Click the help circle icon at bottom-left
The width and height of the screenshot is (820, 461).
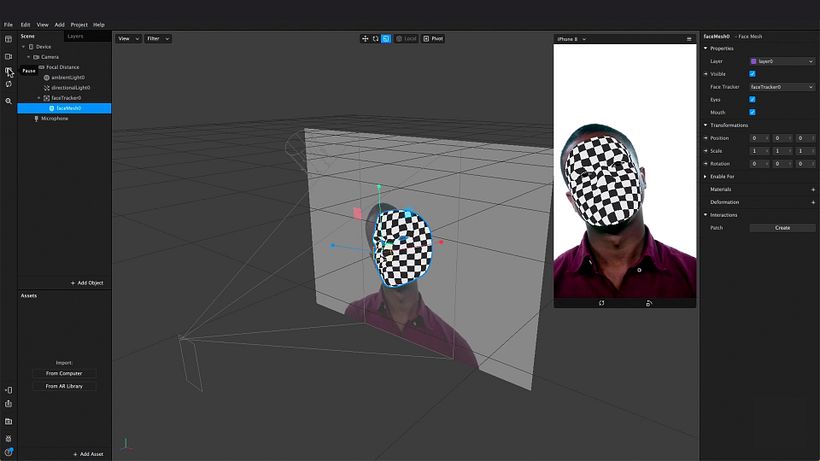tap(8, 452)
